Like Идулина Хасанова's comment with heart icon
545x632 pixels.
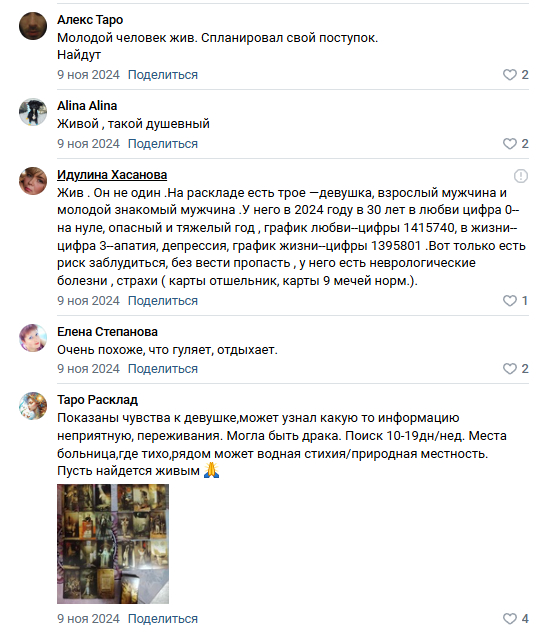510,300
